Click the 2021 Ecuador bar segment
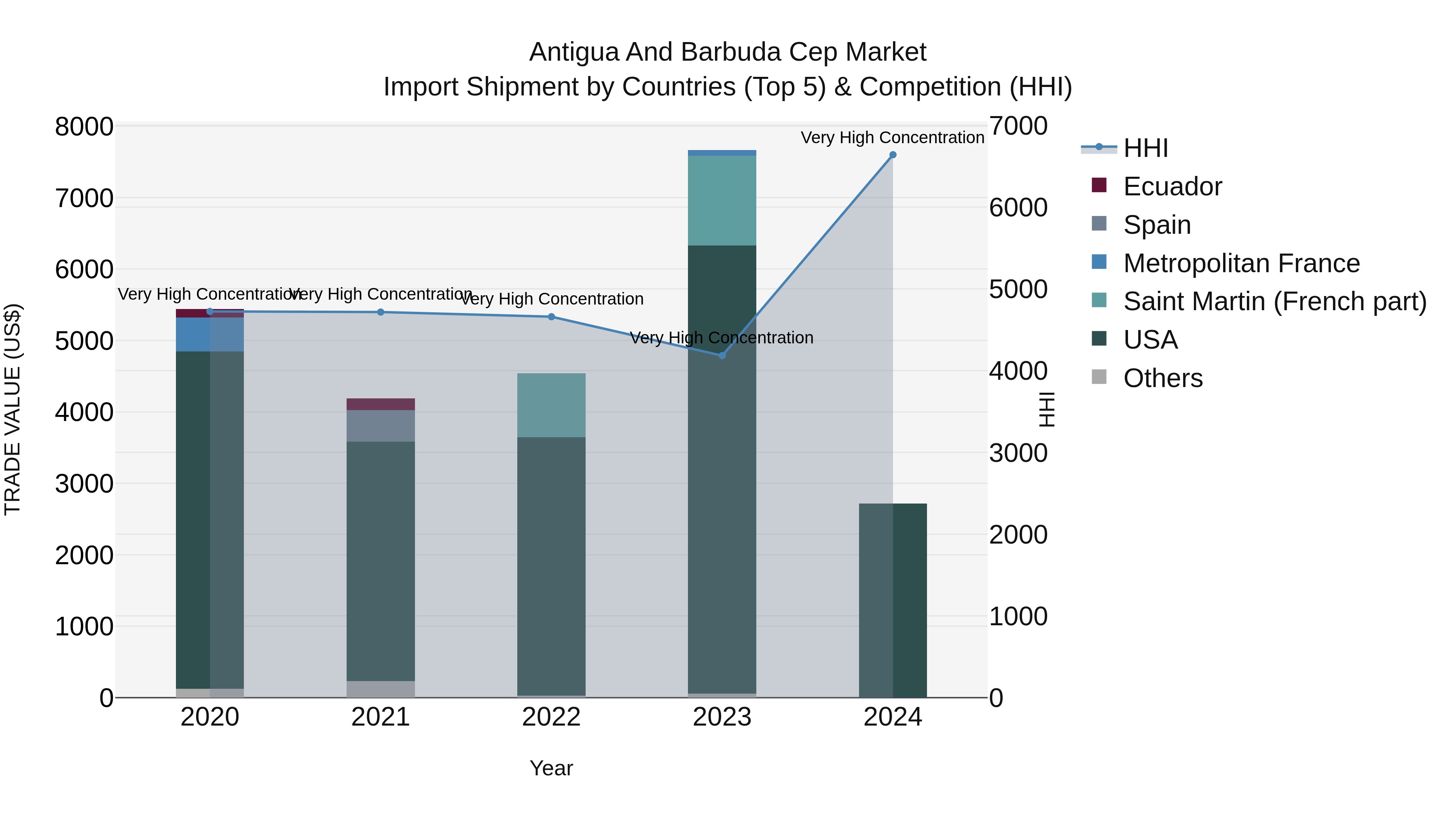 [381, 404]
